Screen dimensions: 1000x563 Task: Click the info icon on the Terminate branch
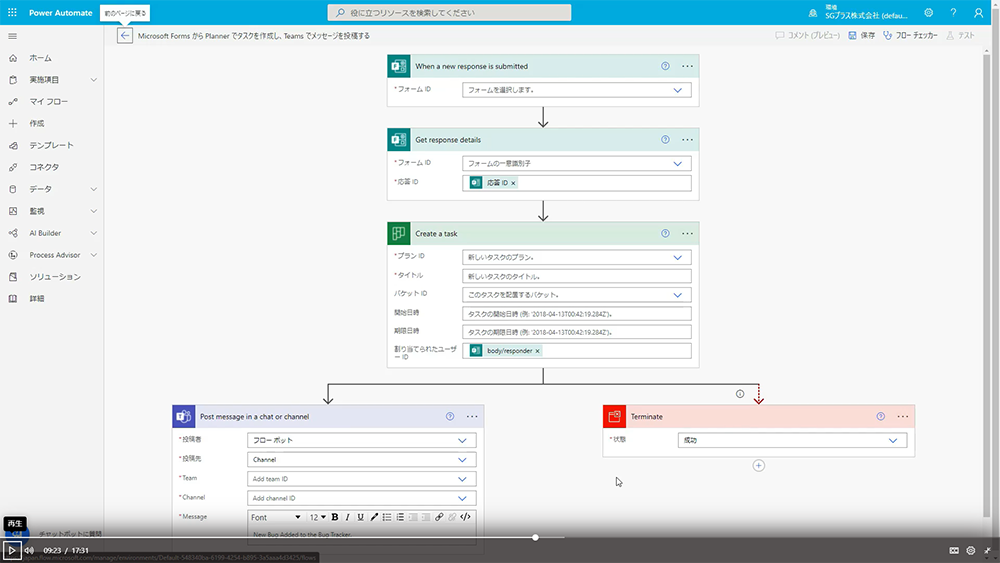coord(740,394)
